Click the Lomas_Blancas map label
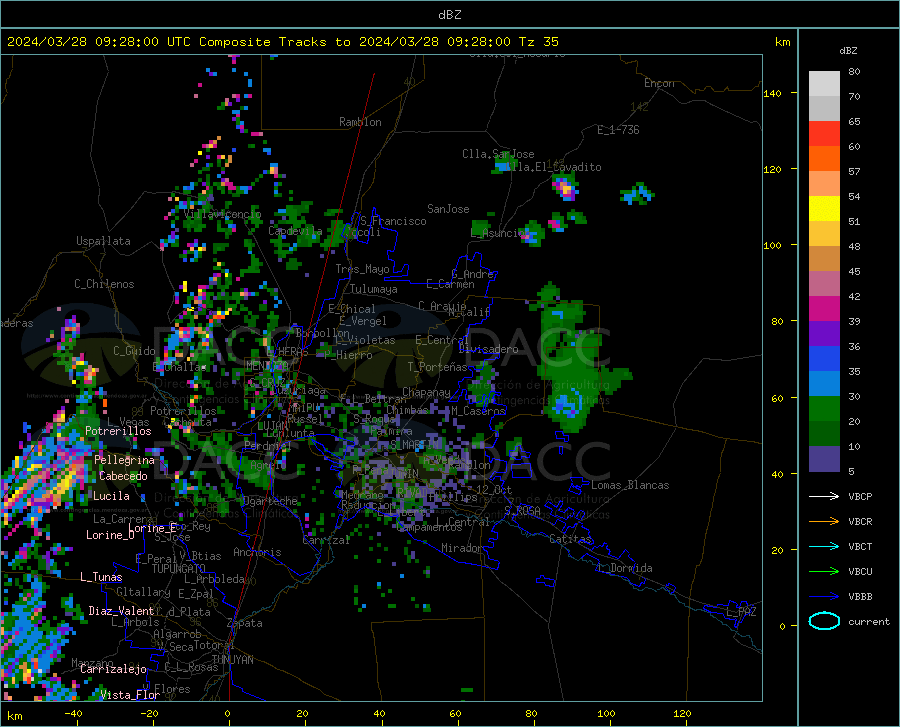Viewport: 900px width, 727px height. point(630,485)
